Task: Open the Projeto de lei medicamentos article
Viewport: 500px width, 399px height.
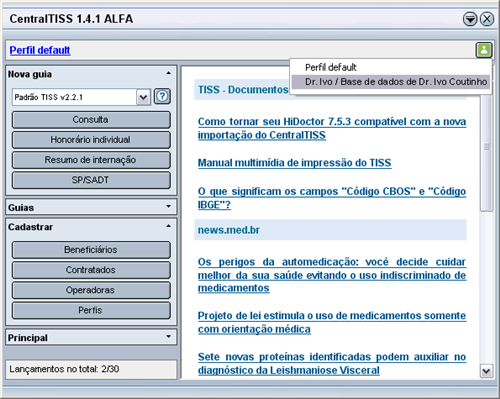Action: click(332, 322)
